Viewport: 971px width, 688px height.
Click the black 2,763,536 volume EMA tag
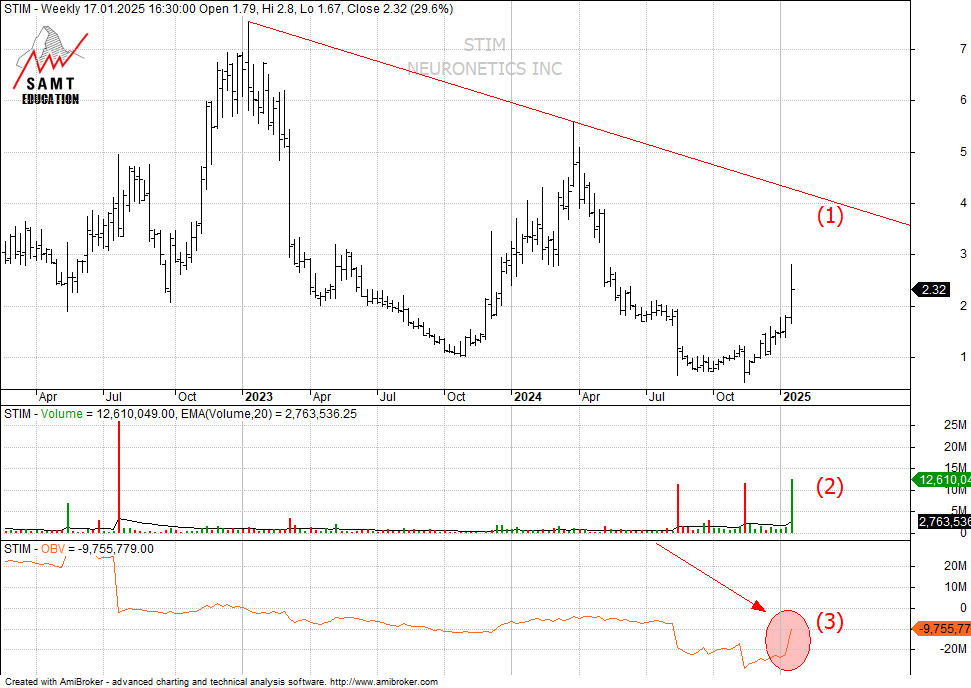pos(944,522)
